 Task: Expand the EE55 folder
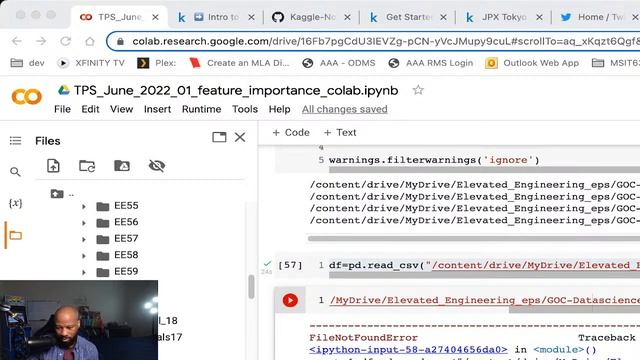84,207
